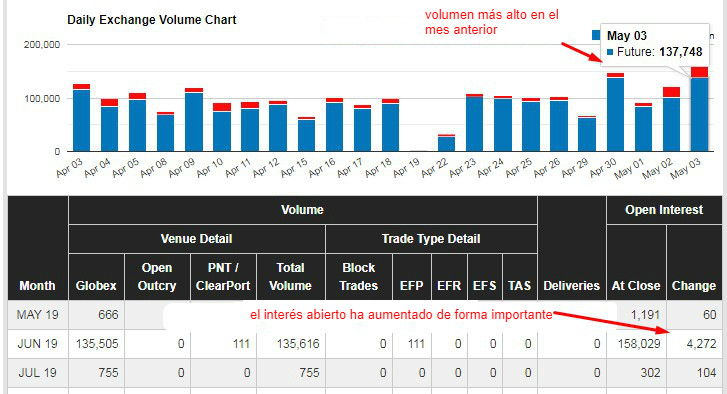This screenshot has width=727, height=394.
Task: Click MAY 19 Change value 60
Action: click(x=709, y=315)
